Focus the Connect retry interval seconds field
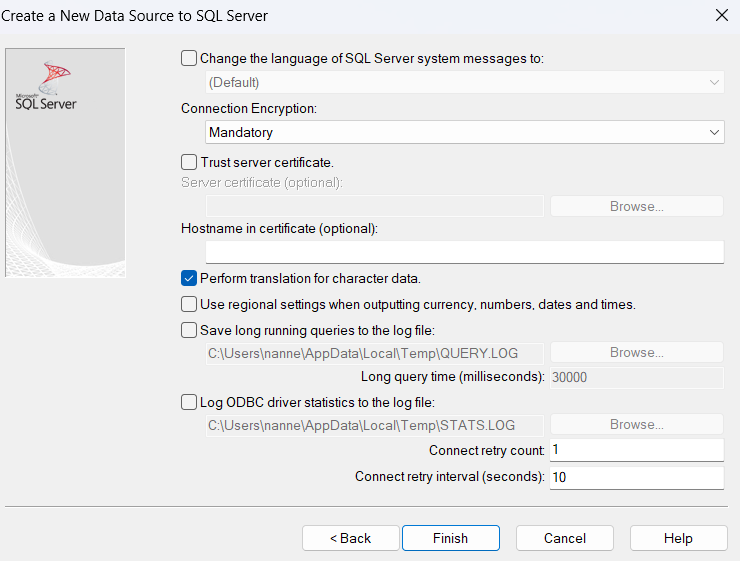Viewport: 740px width, 561px height. pyautogui.click(x=637, y=477)
